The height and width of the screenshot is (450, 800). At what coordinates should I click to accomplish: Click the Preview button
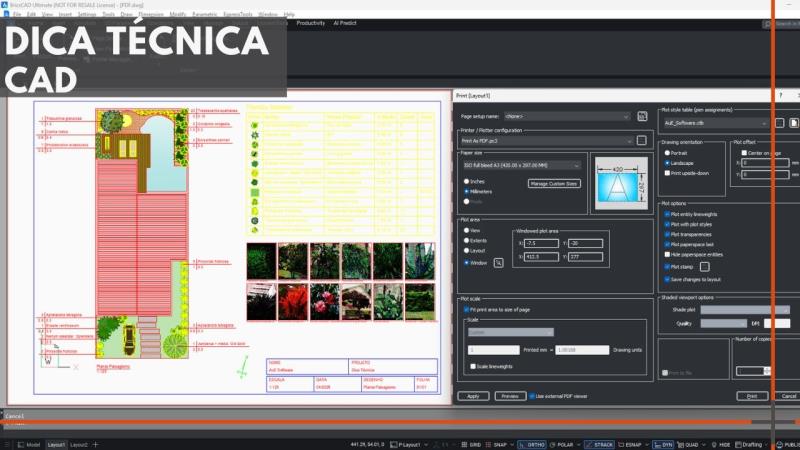pos(510,396)
